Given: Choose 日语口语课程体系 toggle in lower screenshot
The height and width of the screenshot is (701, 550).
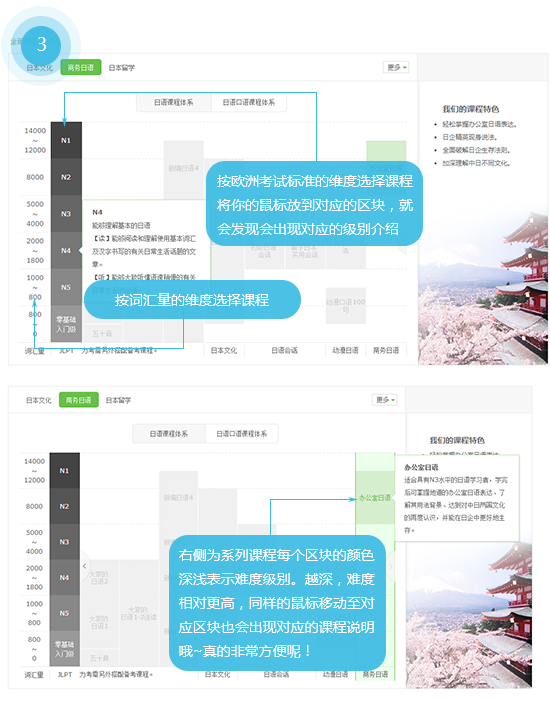Looking at the screenshot, I should tap(241, 434).
